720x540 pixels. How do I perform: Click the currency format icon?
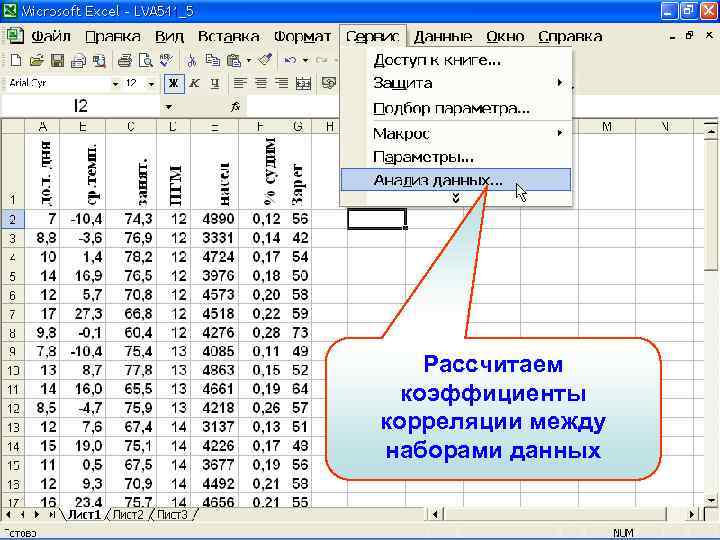[329, 84]
